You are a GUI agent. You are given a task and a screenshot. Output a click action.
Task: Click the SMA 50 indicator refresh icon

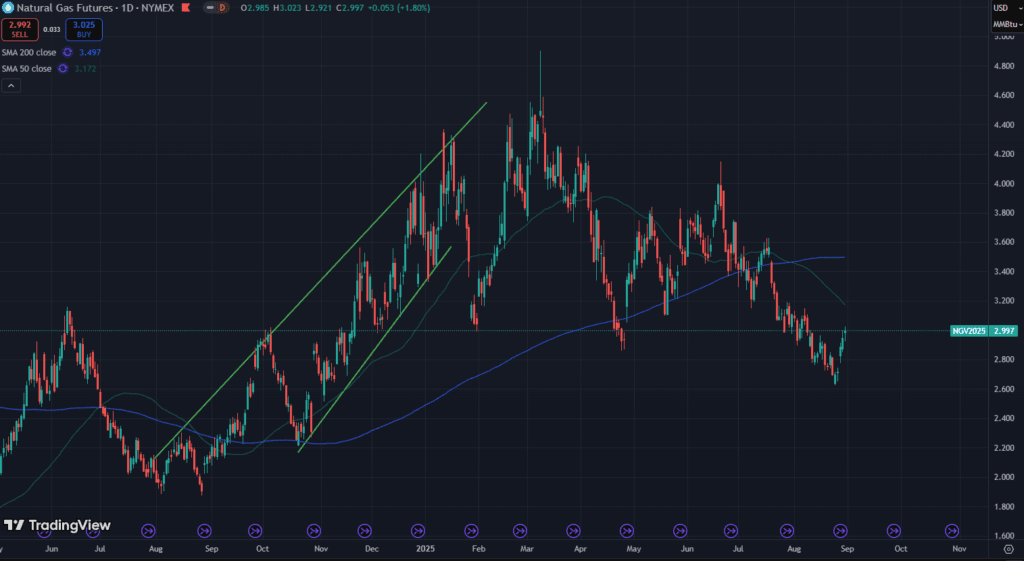(62, 68)
